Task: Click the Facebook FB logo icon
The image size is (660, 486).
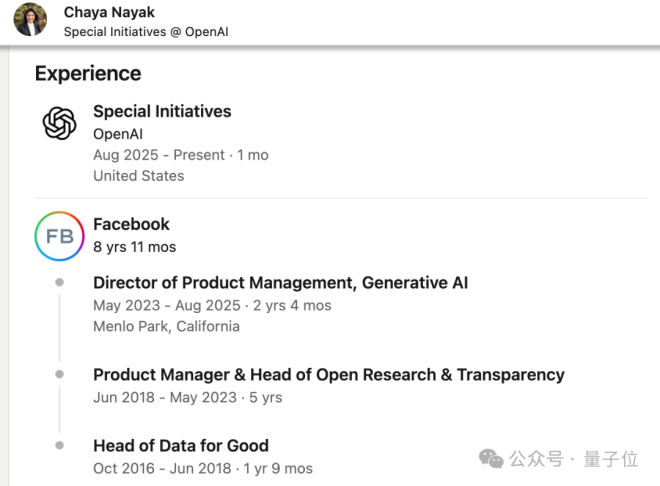Action: point(60,237)
